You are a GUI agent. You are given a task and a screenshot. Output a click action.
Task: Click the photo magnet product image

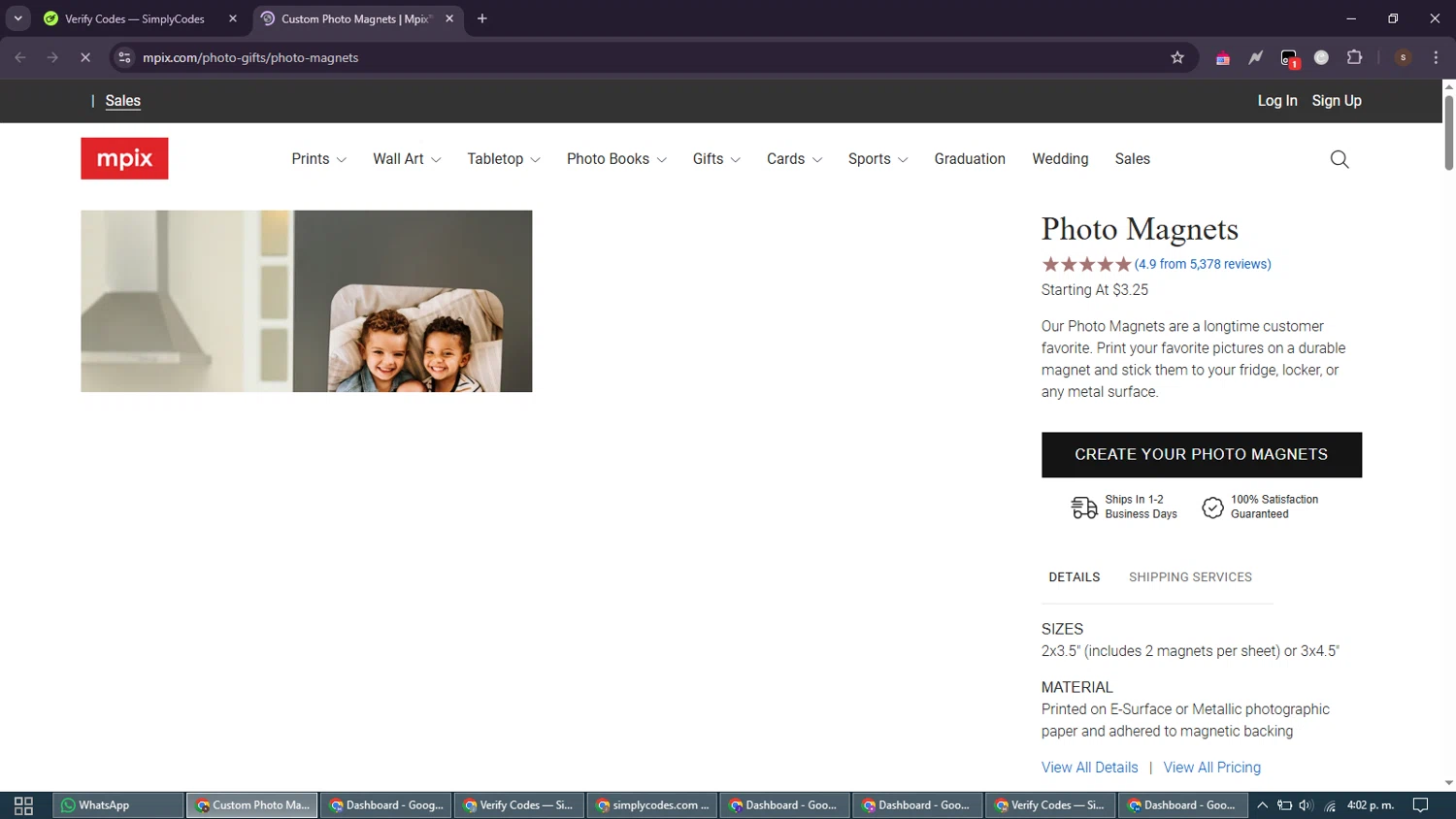(306, 301)
